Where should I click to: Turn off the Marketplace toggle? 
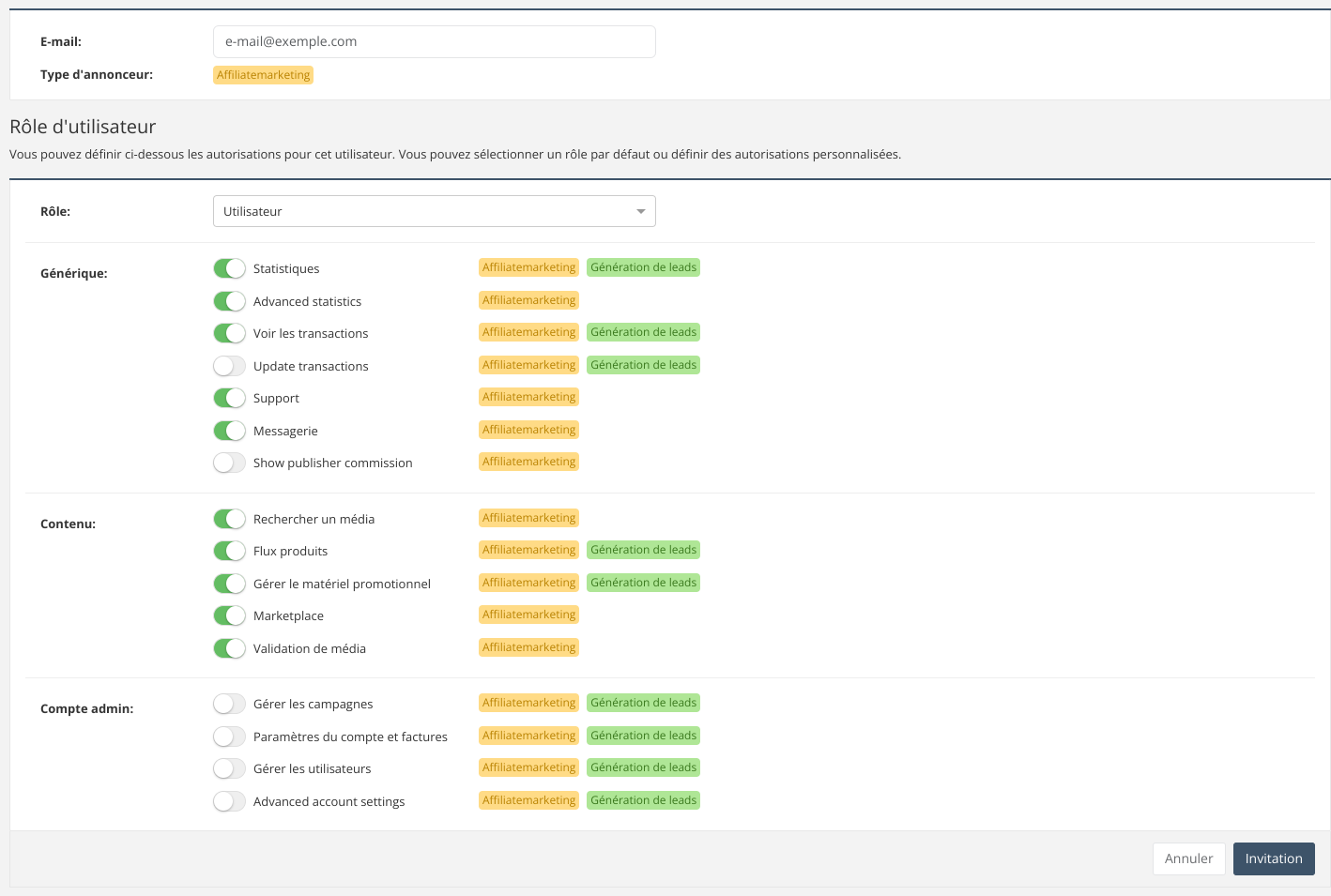(x=229, y=615)
